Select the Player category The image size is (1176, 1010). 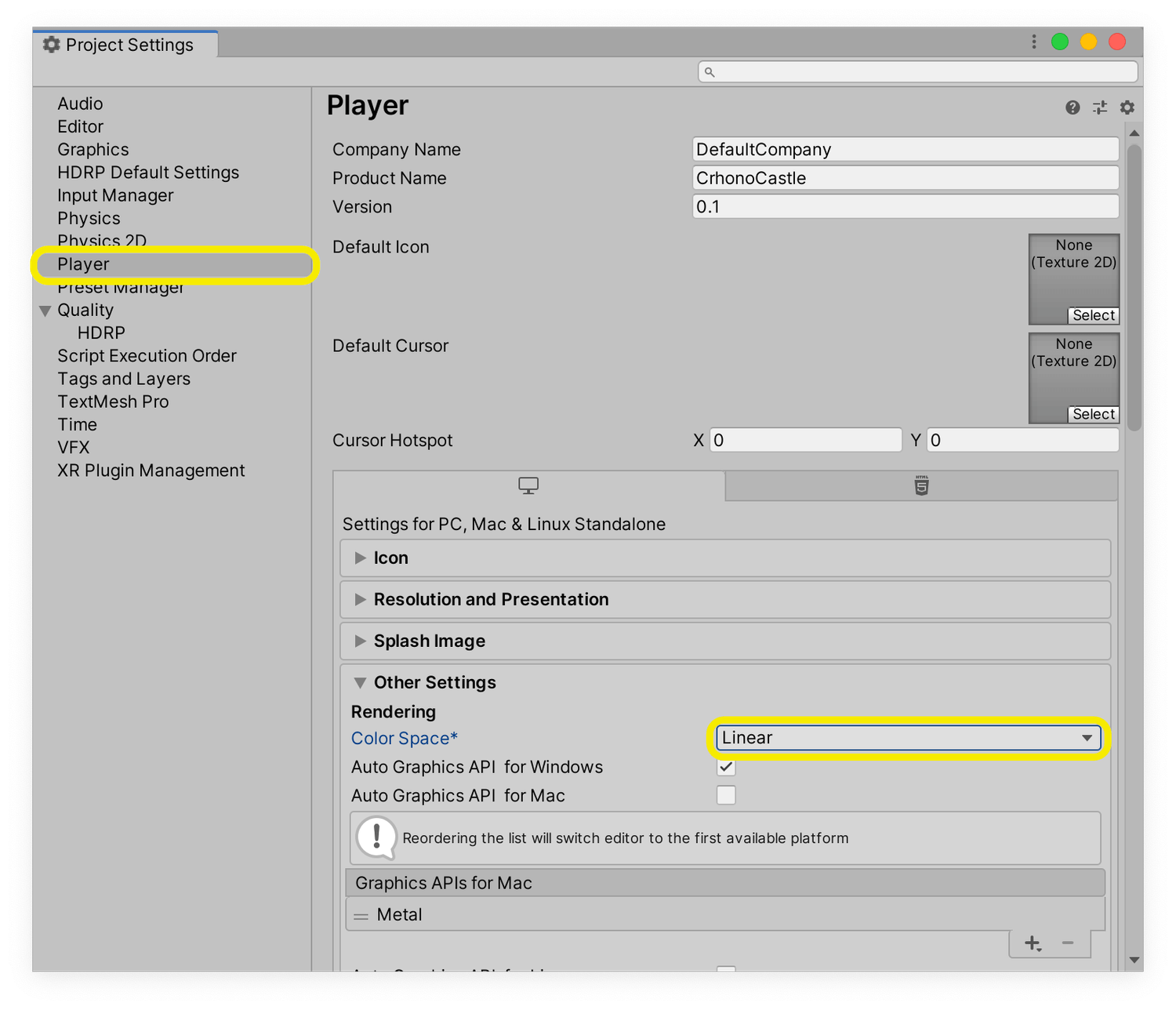point(174,264)
